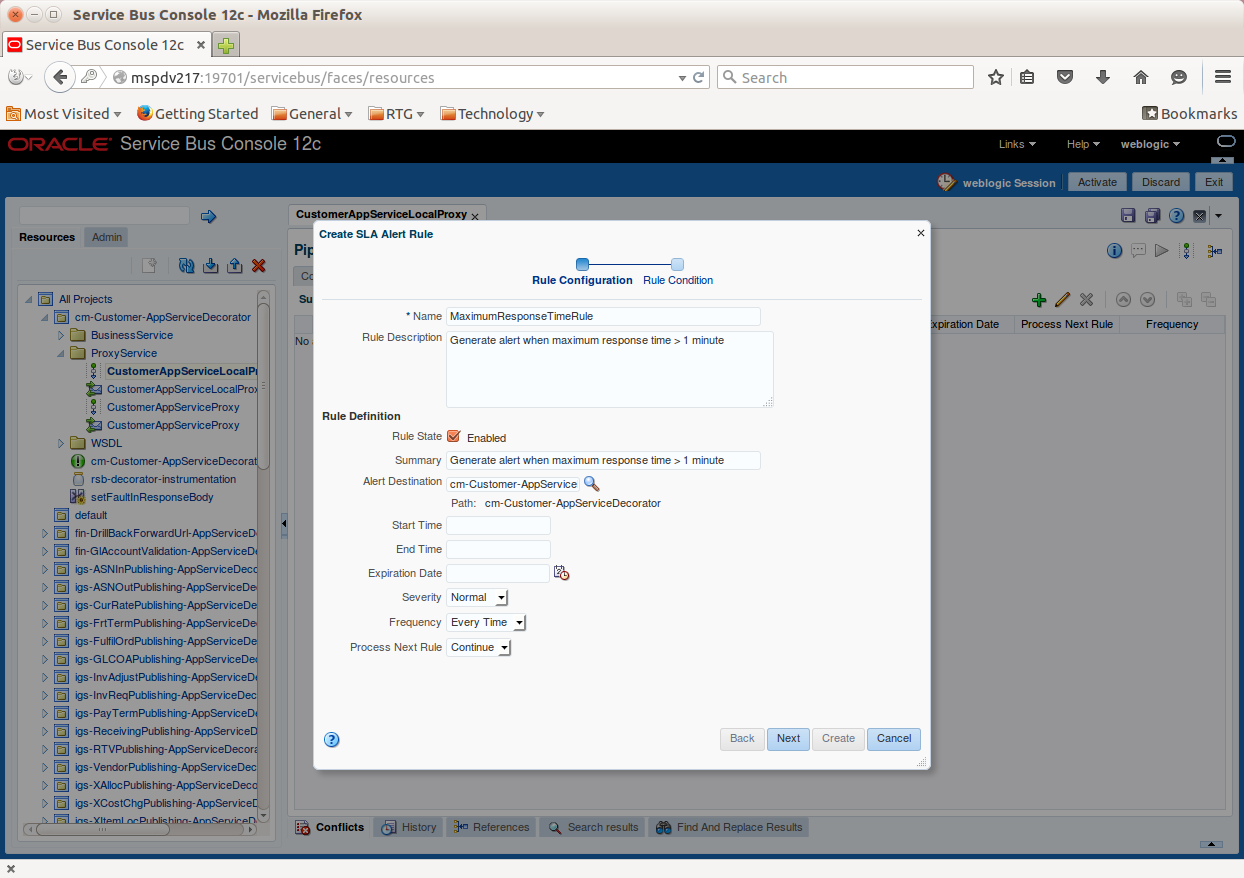Click the Exit button
The width and height of the screenshot is (1244, 878).
[1214, 182]
